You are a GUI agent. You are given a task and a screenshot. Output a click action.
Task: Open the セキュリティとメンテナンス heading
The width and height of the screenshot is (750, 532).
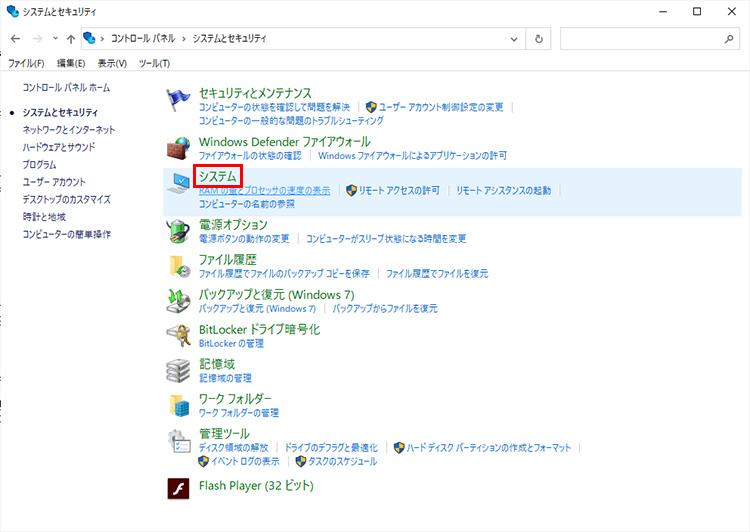pyautogui.click(x=255, y=93)
